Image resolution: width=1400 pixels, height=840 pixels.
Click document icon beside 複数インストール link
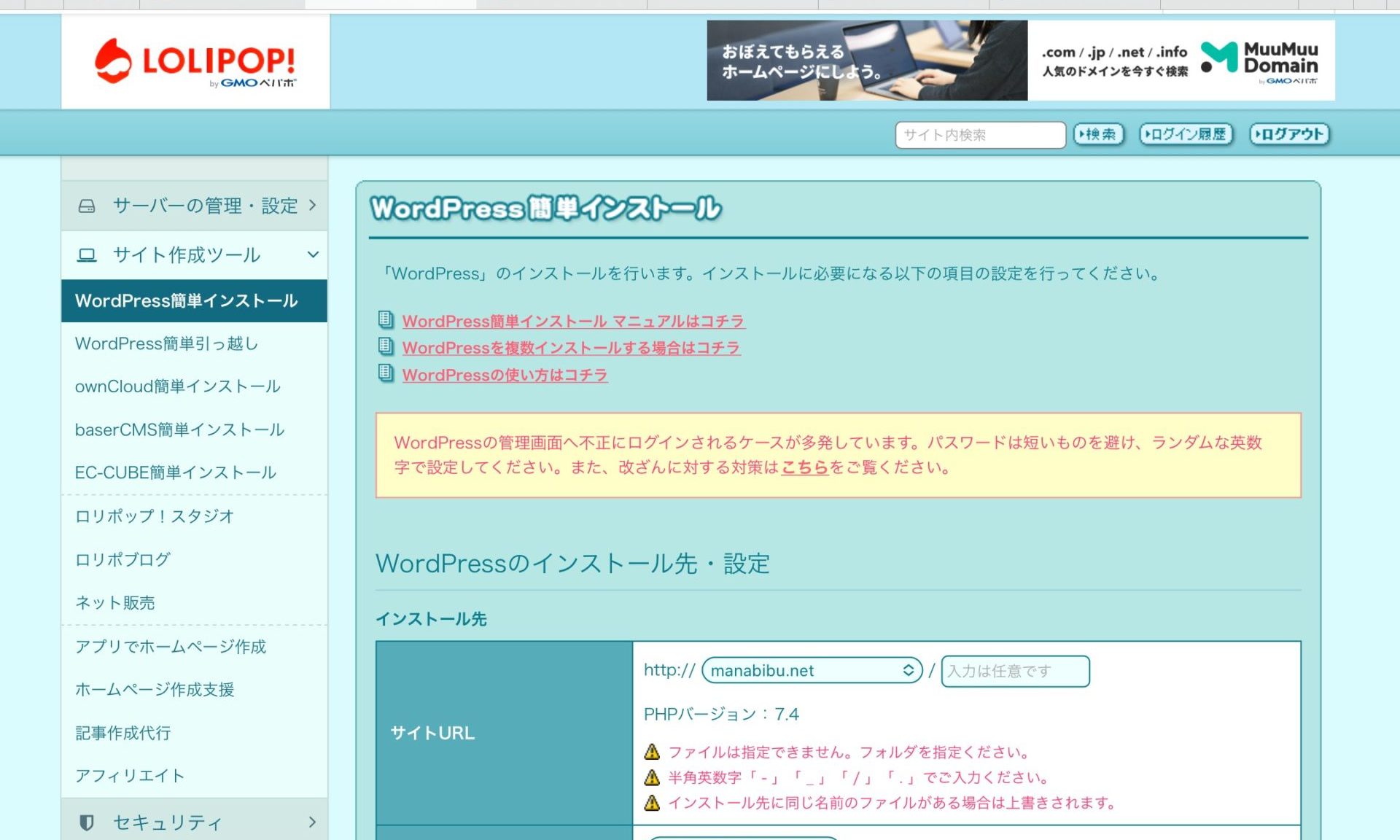click(386, 346)
